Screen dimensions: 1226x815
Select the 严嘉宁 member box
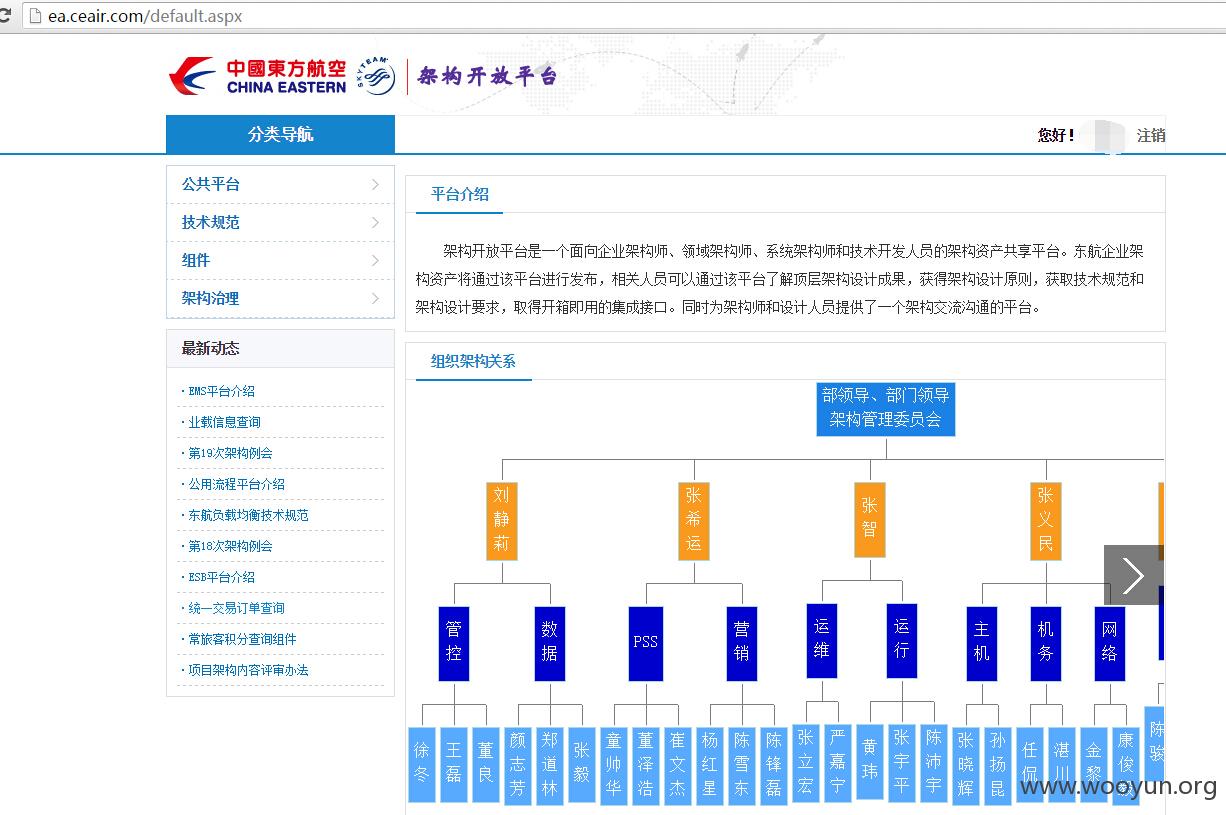[x=838, y=763]
